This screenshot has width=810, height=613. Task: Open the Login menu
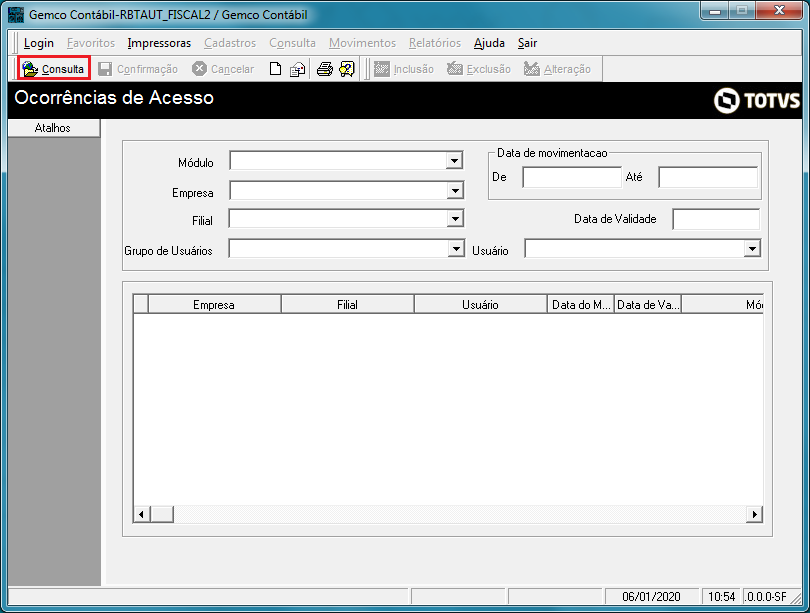coord(39,43)
